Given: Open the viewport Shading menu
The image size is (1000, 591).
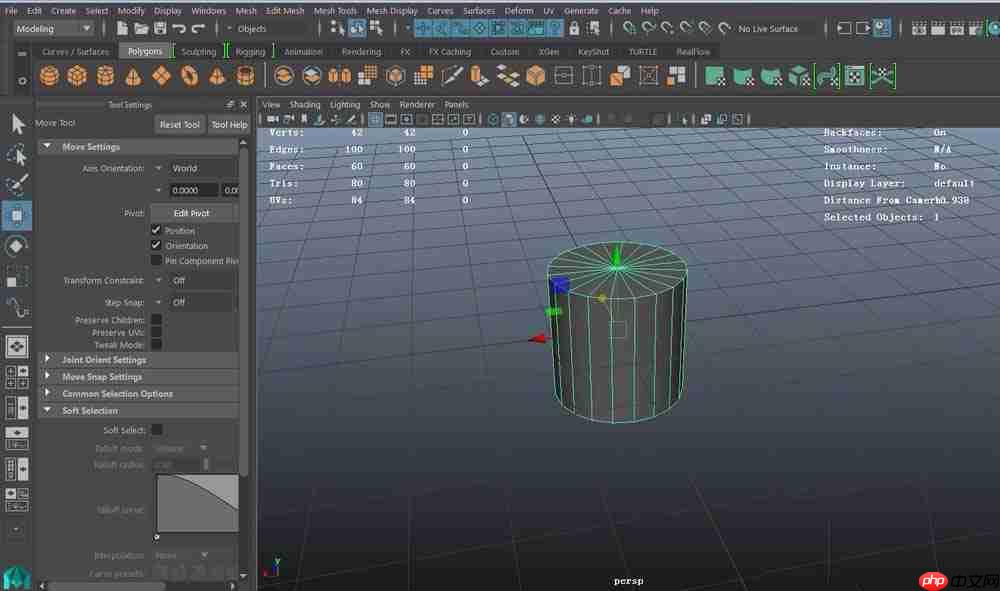Looking at the screenshot, I should (x=305, y=105).
